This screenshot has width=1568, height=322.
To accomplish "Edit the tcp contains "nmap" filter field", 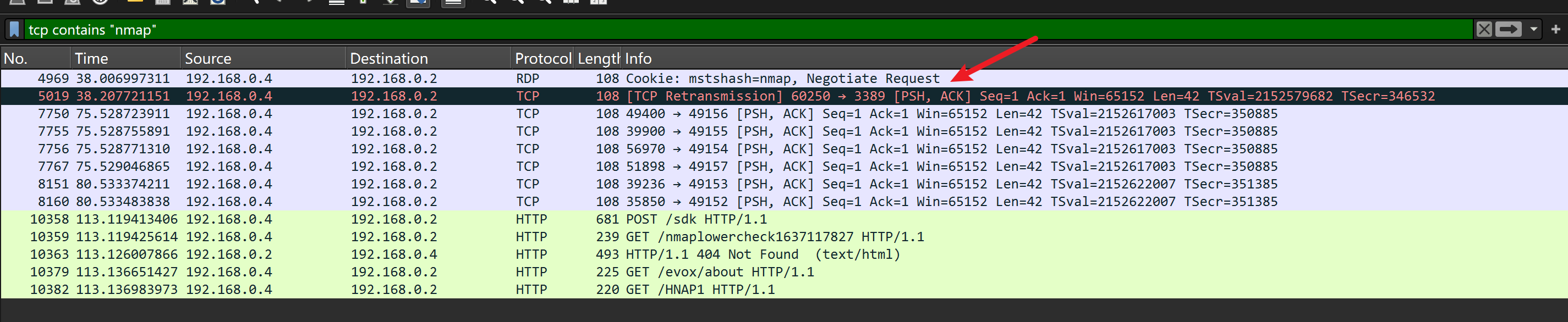I will pyautogui.click(x=731, y=29).
